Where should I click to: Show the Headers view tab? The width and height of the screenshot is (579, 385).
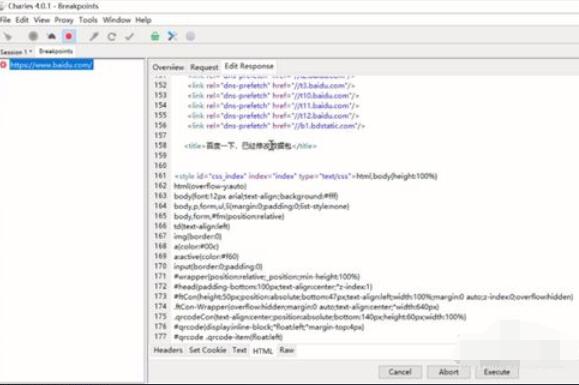tap(168, 350)
